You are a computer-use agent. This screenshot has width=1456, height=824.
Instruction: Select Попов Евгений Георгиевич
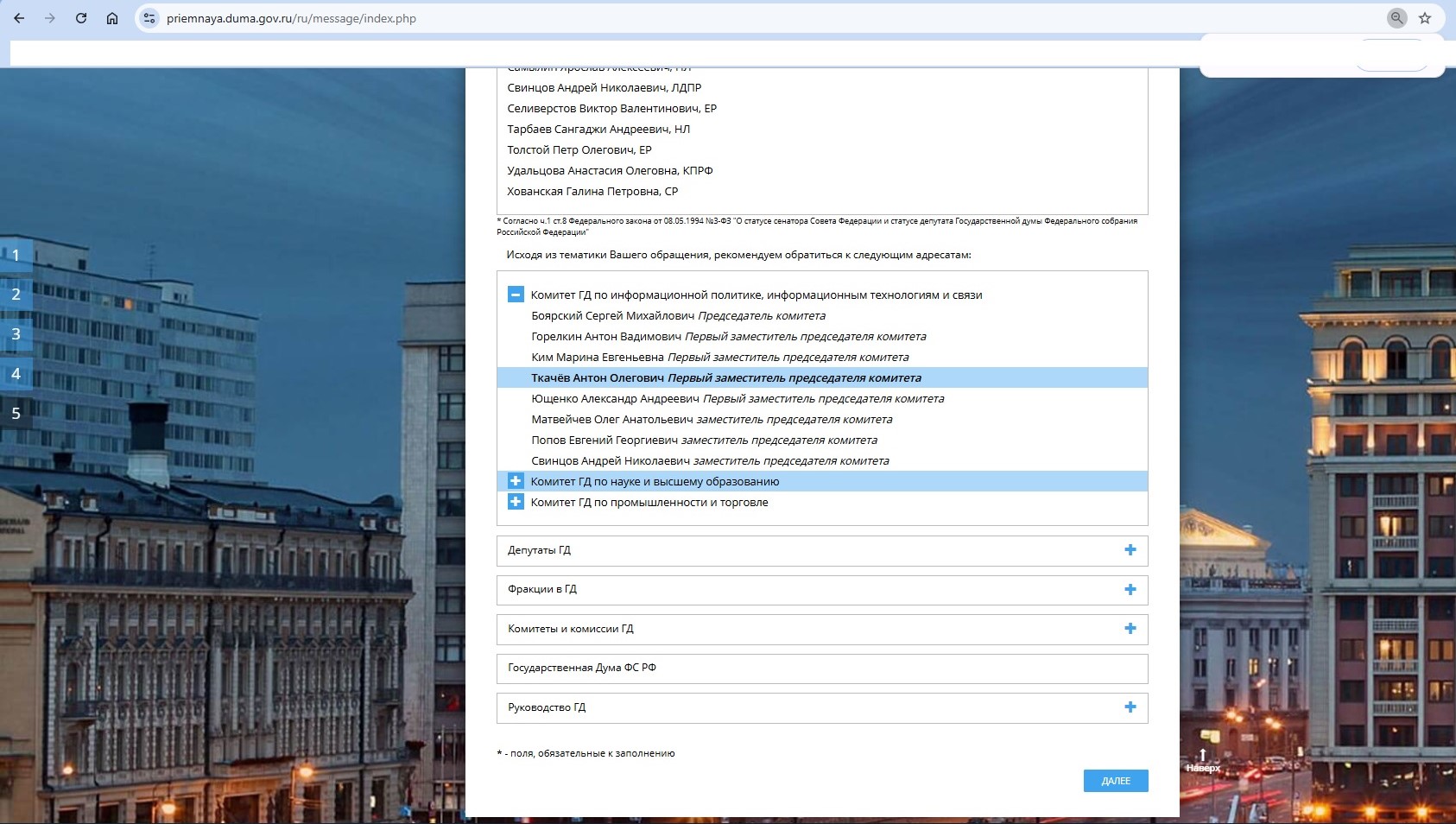pyautogui.click(x=704, y=441)
